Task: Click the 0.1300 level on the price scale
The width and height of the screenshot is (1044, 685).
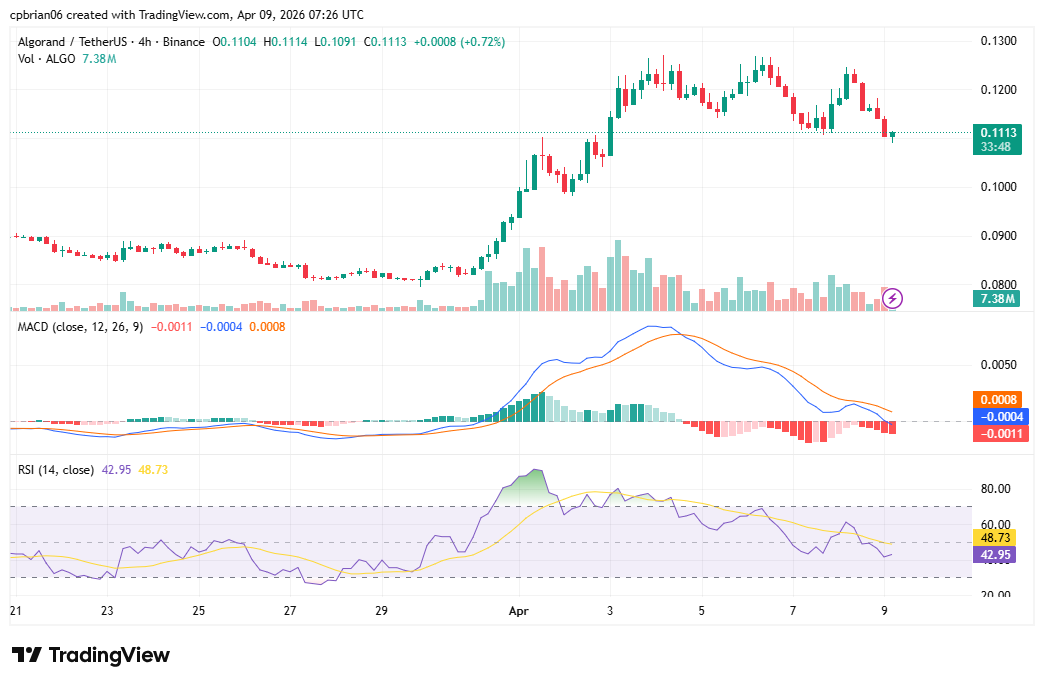Action: (x=997, y=37)
